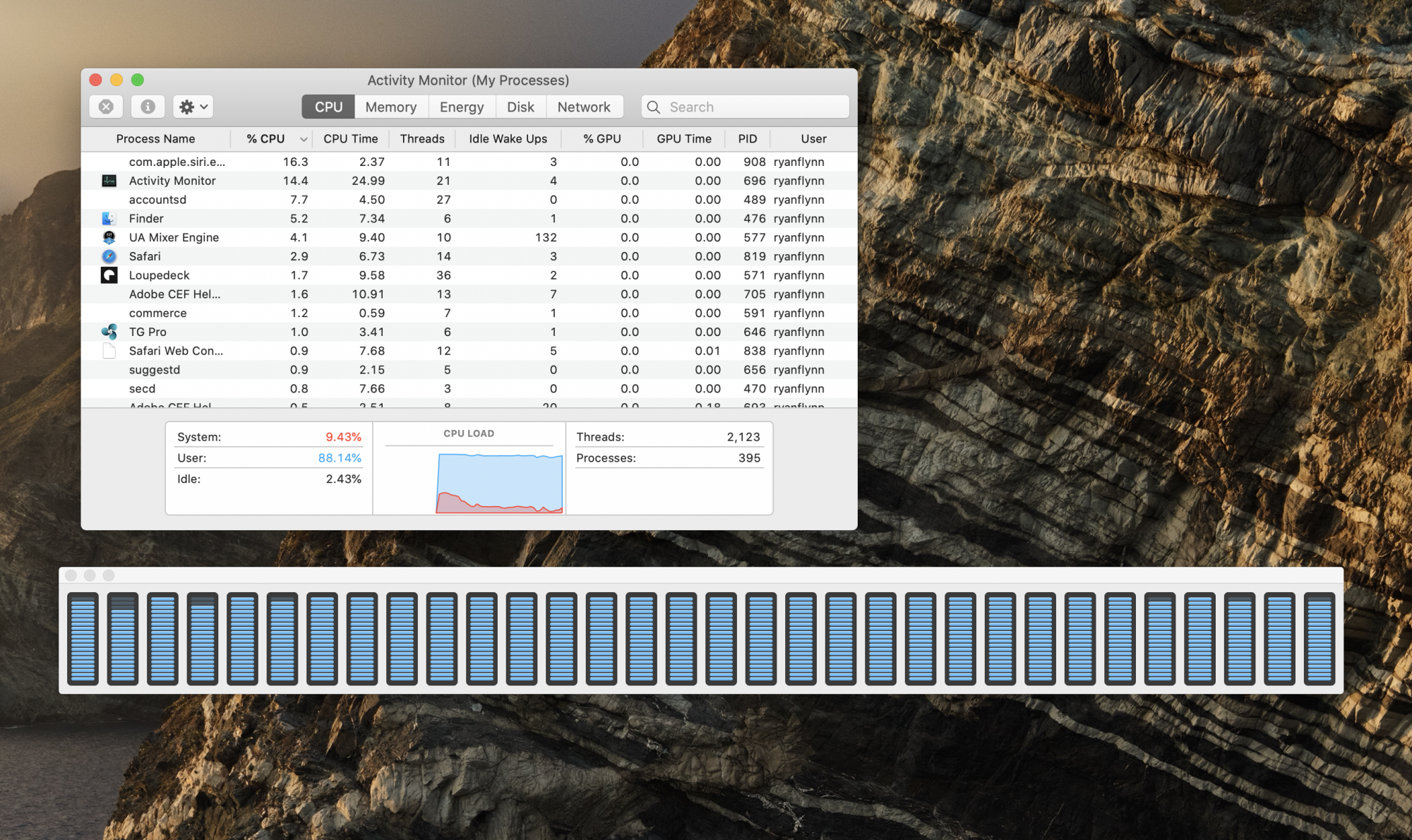This screenshot has width=1412, height=840.
Task: Click PID value 577
Action: point(754,237)
